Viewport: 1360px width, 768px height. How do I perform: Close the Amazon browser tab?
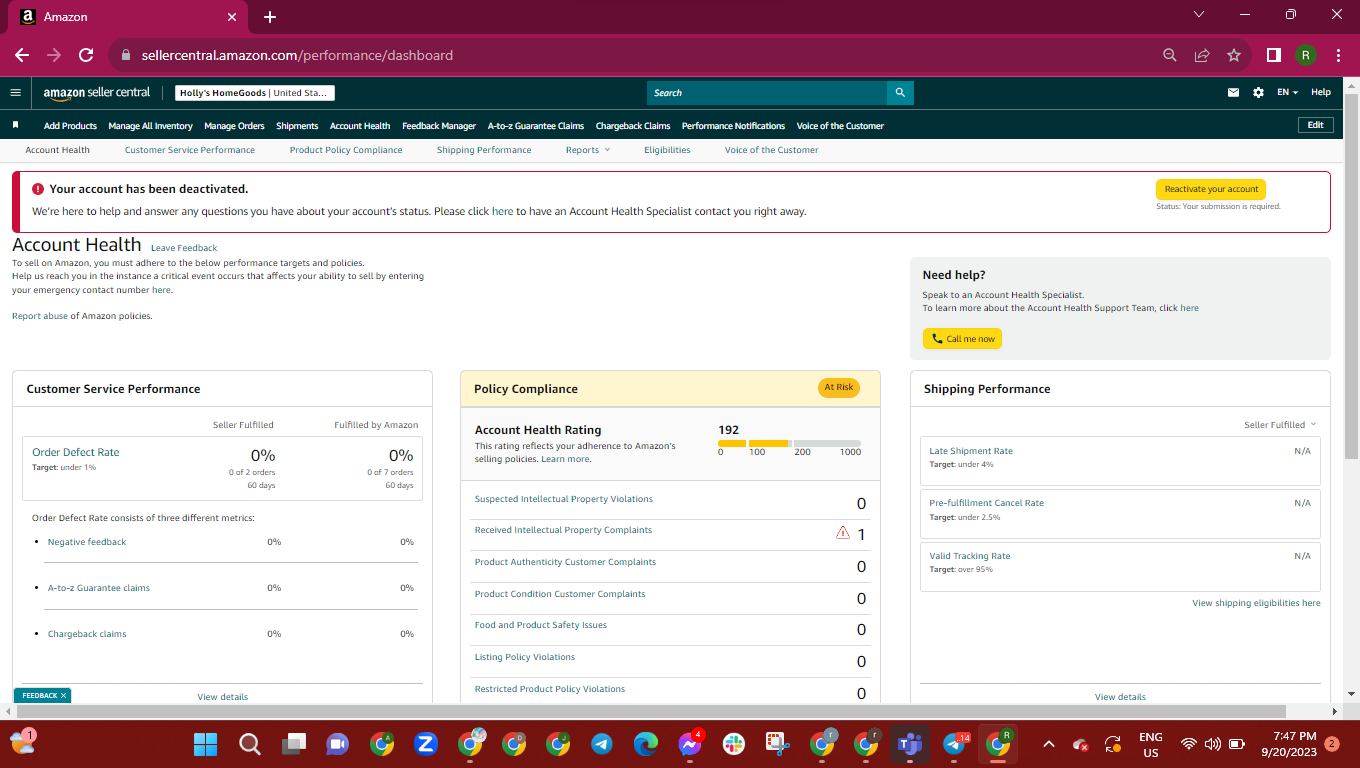(x=232, y=17)
